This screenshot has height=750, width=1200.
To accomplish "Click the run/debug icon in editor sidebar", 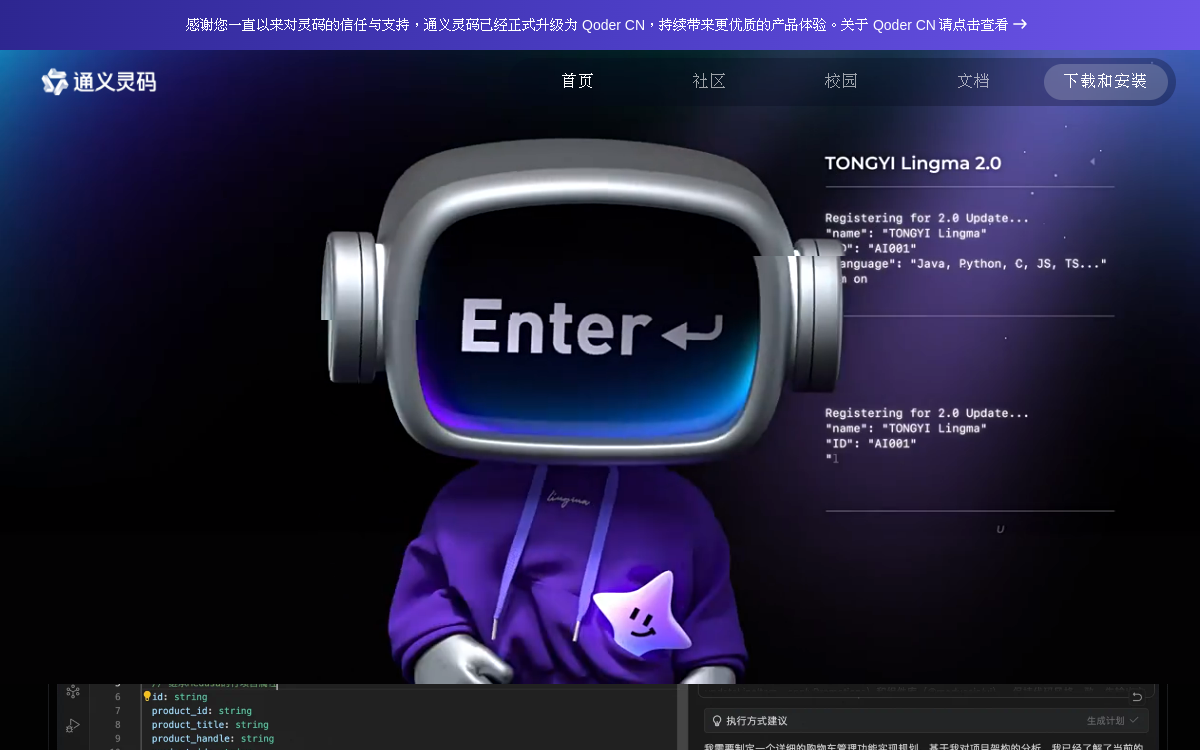I will 73,725.
